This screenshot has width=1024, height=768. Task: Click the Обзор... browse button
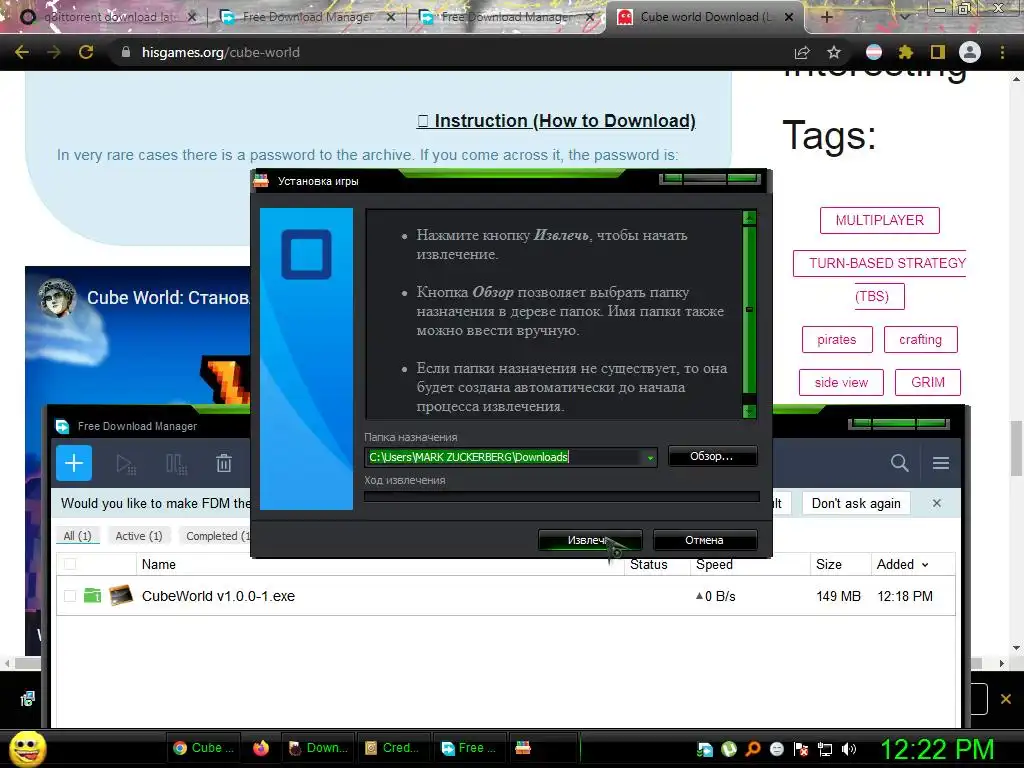pos(712,456)
